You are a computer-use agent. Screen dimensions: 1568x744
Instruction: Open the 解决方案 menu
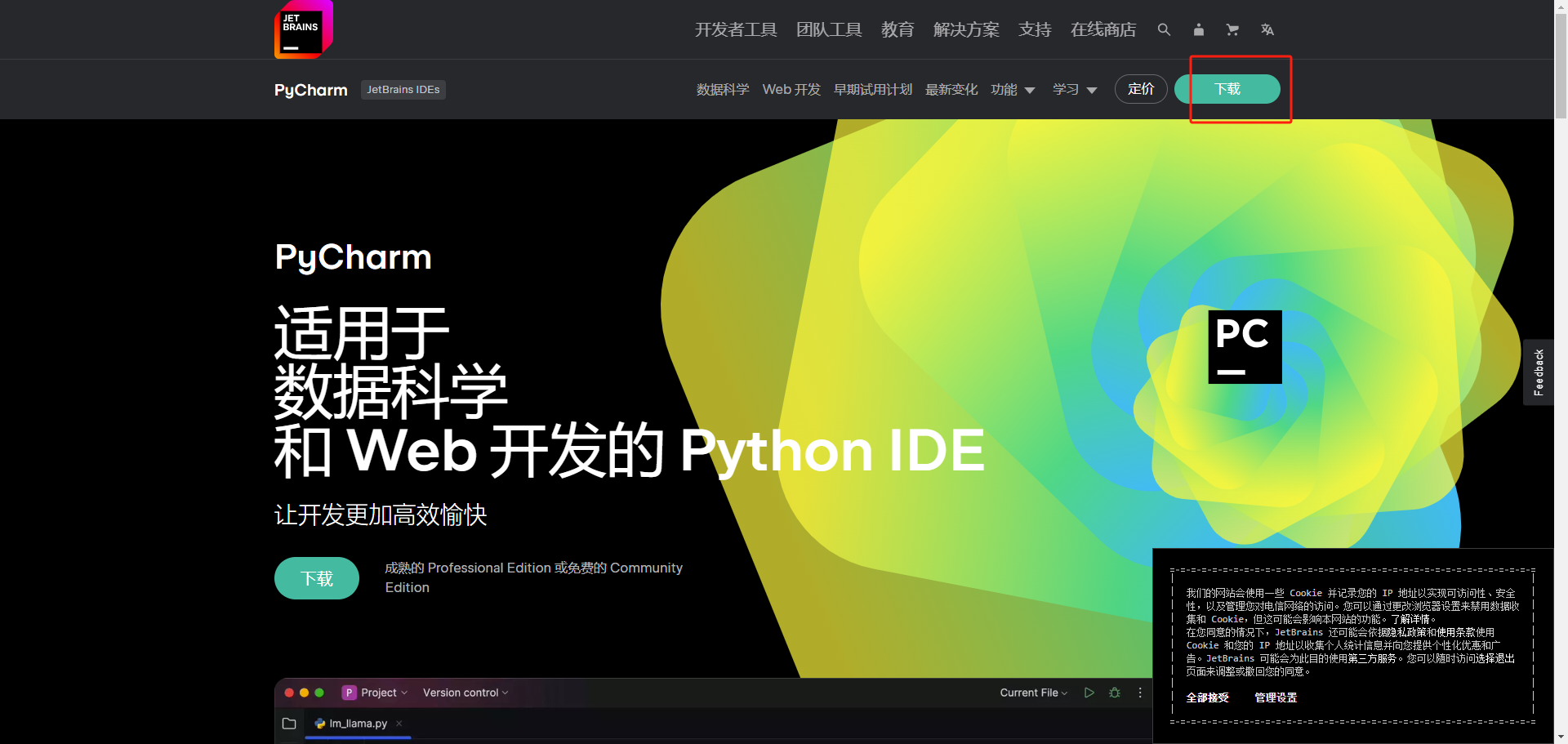pos(966,29)
